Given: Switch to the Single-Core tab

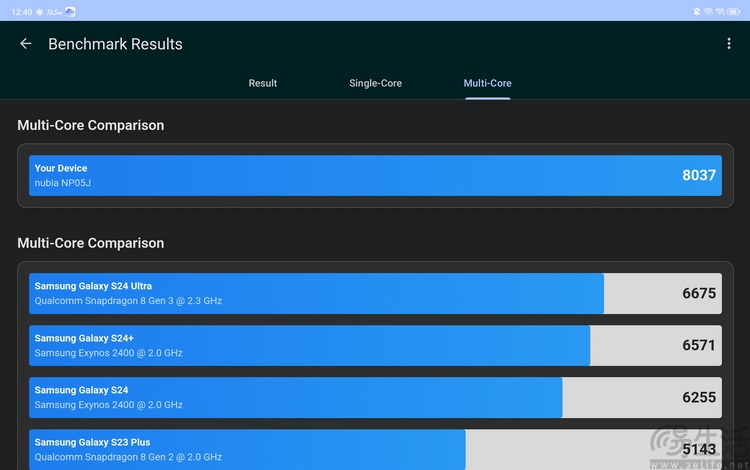Looking at the screenshot, I should point(375,83).
